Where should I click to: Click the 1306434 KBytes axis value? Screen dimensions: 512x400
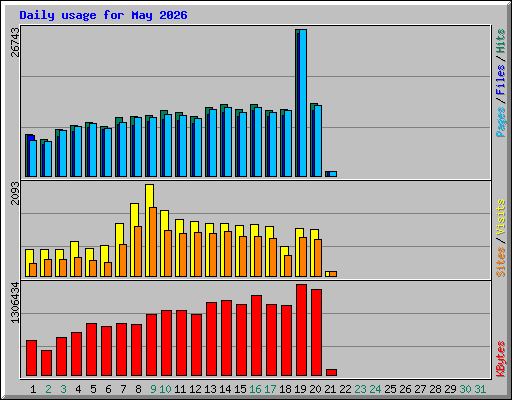point(15,303)
